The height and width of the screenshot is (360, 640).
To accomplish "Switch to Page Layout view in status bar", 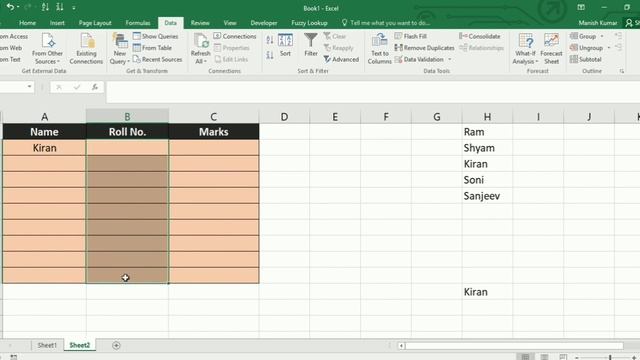I will click(x=544, y=357).
